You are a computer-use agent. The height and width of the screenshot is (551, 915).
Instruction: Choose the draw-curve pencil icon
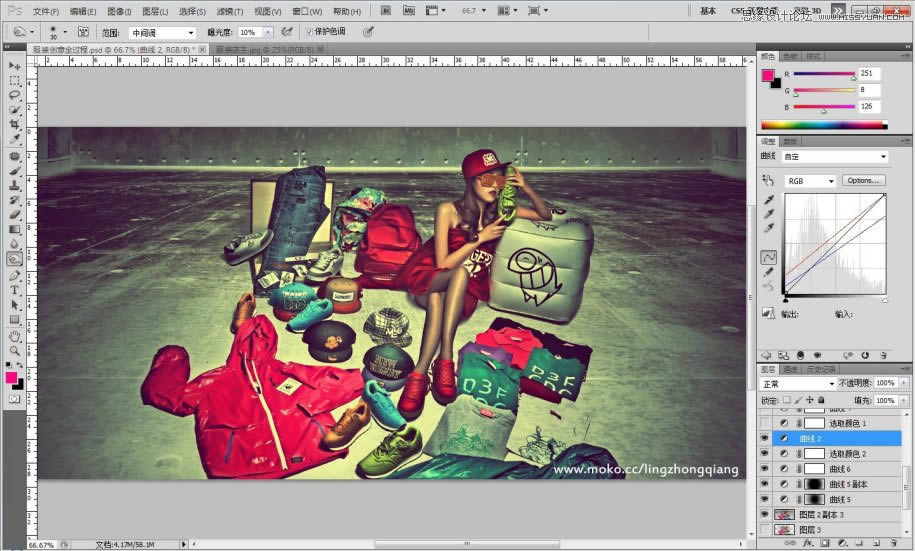pyautogui.click(x=768, y=272)
